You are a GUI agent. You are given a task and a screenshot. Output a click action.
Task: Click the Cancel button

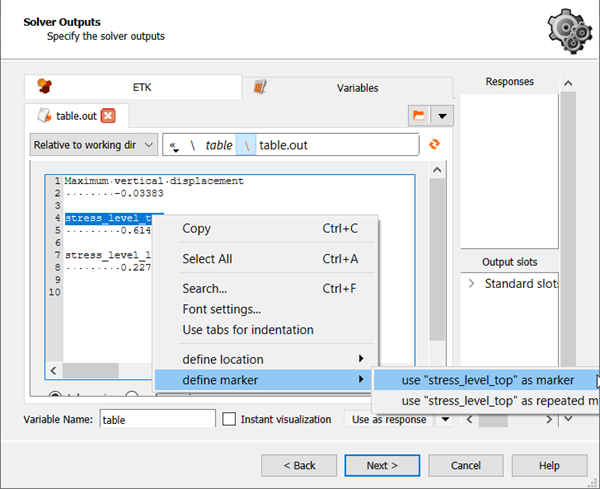466,465
